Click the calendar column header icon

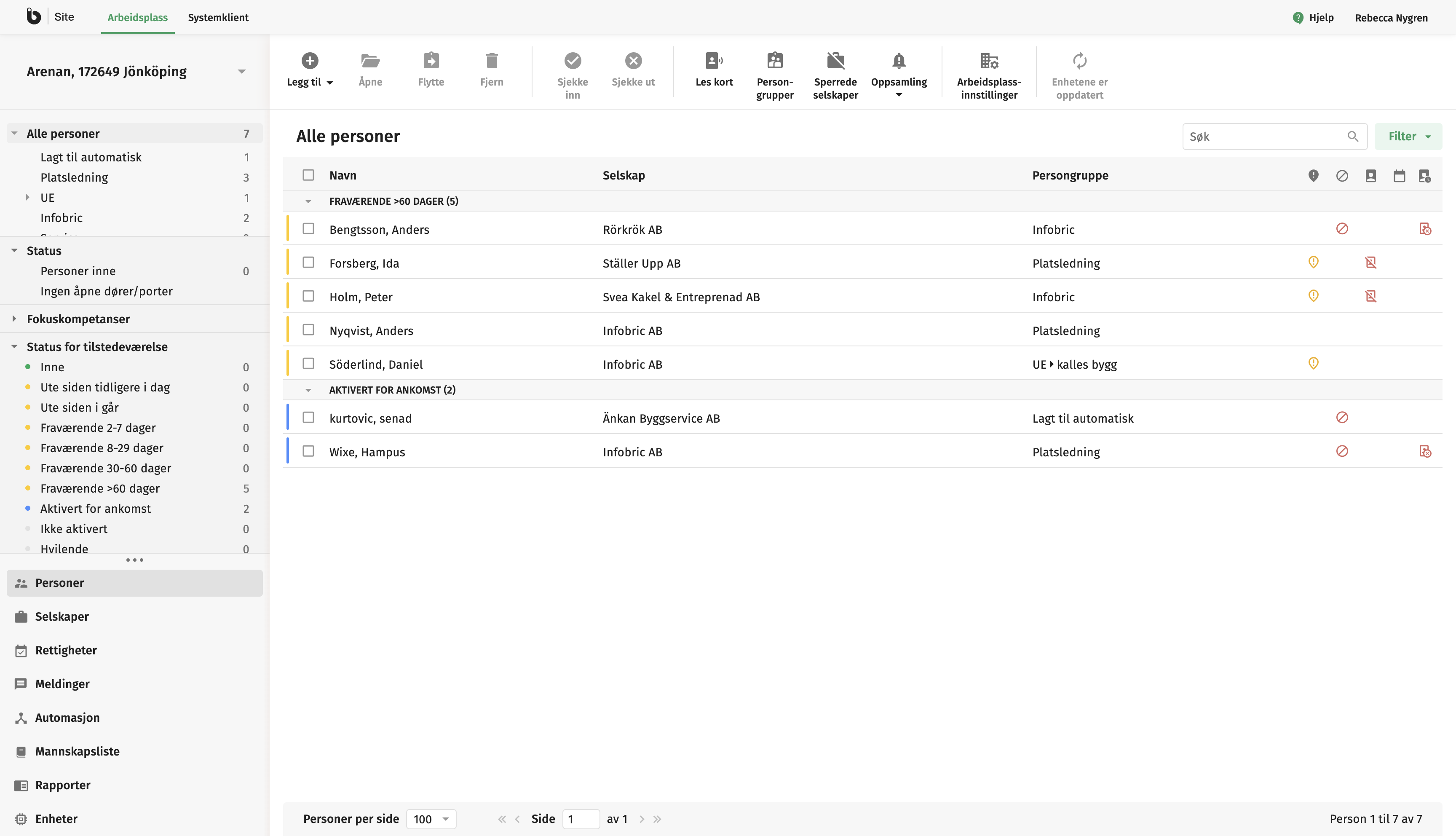click(1399, 176)
